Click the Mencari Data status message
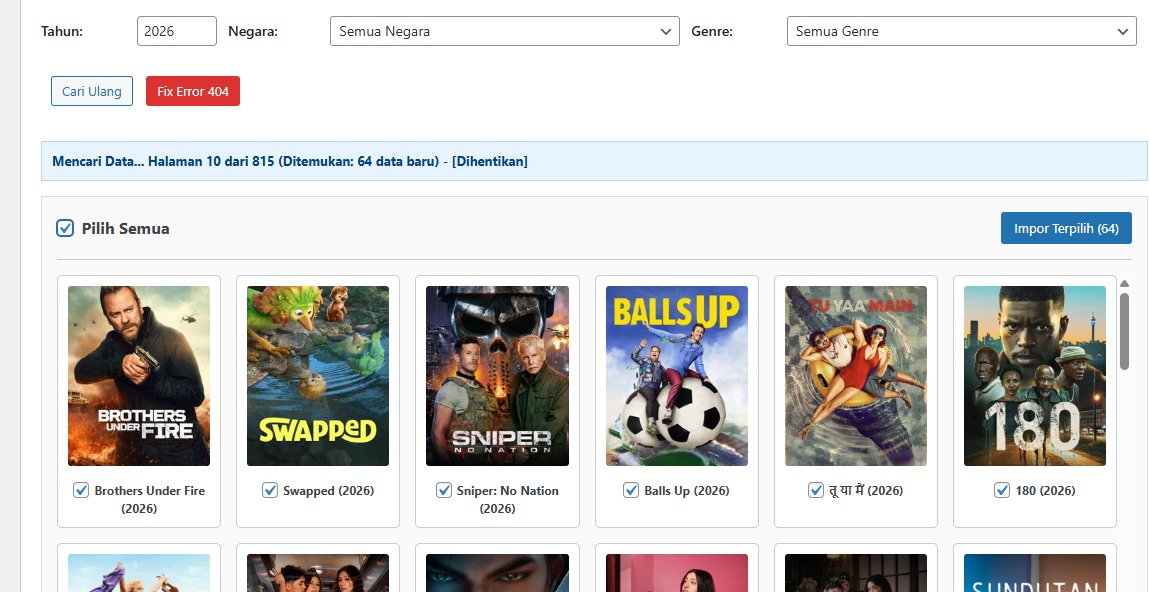 289,161
